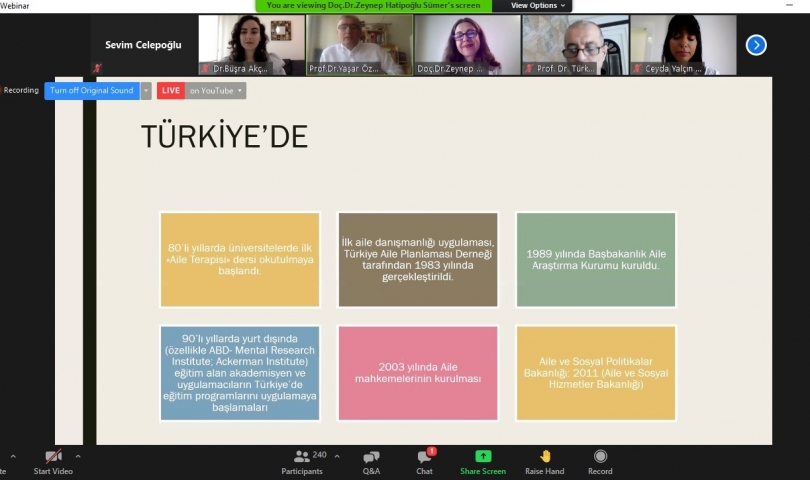Open the Chat panel

(425, 462)
